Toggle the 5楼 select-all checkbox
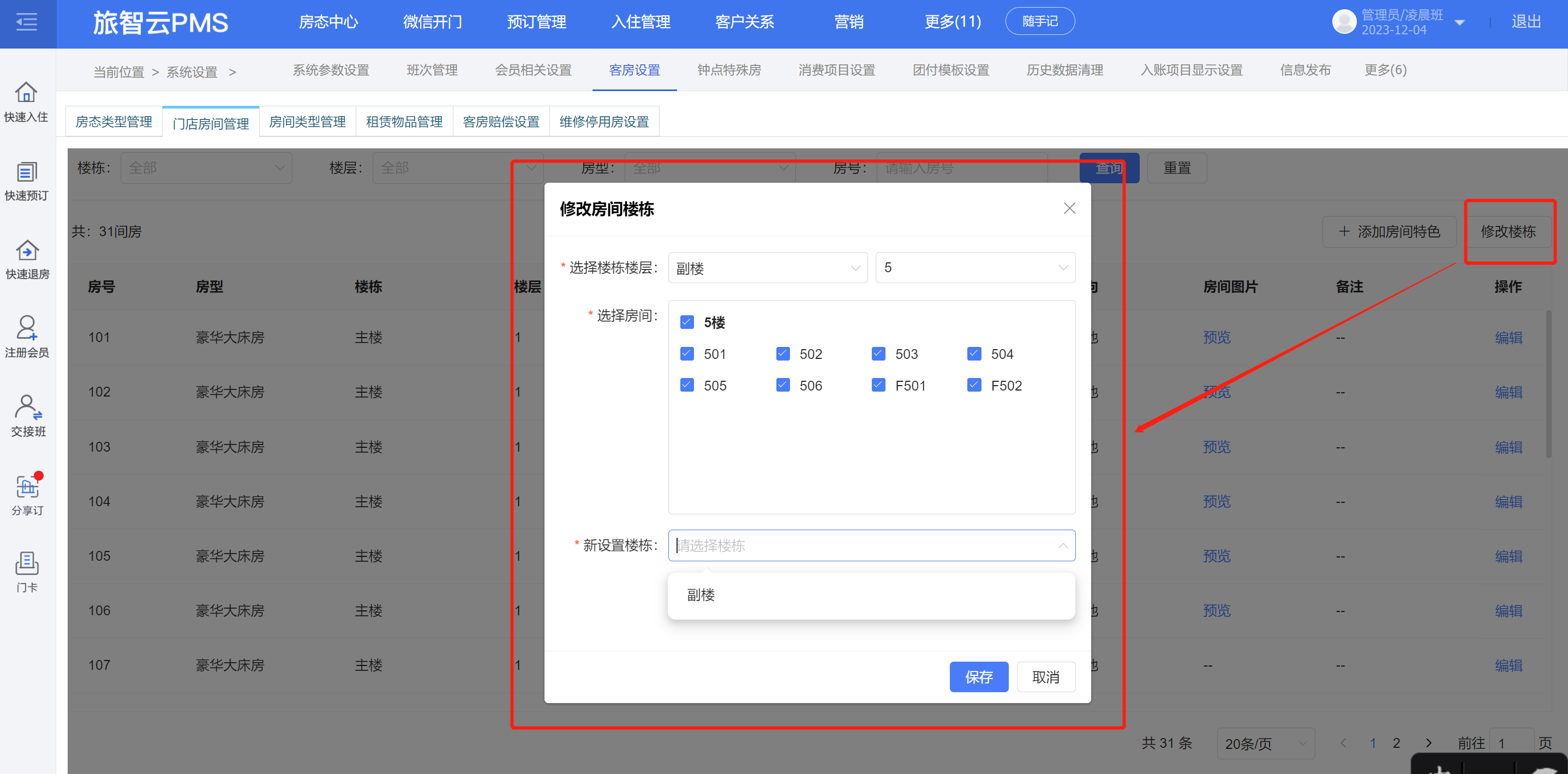 tap(687, 322)
